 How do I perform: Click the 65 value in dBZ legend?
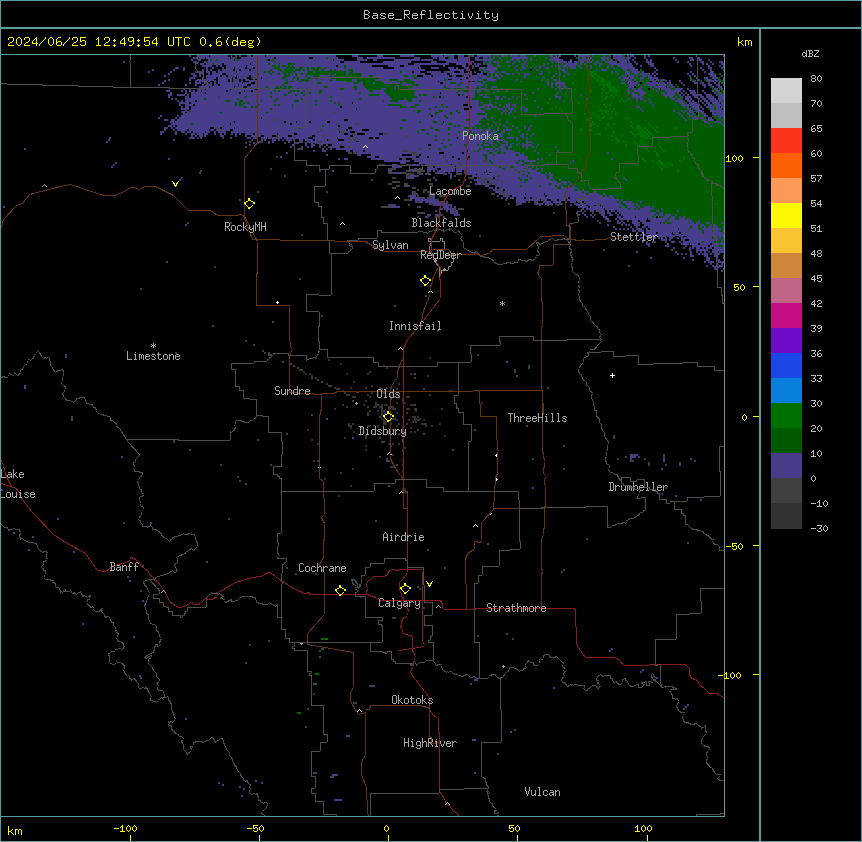click(816, 129)
